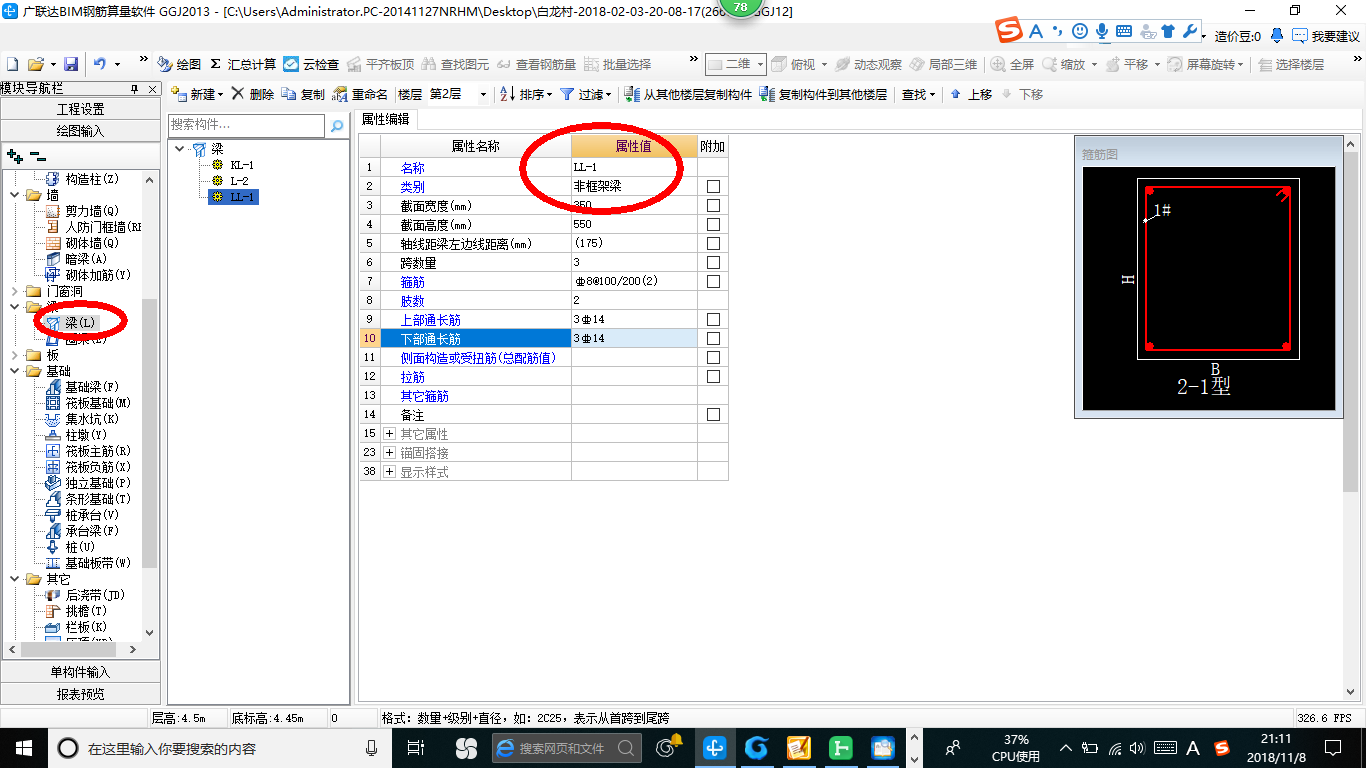Viewport: 1366px width, 768px height.
Task: Run 汇总计算 summary calculation
Action: tap(242, 64)
